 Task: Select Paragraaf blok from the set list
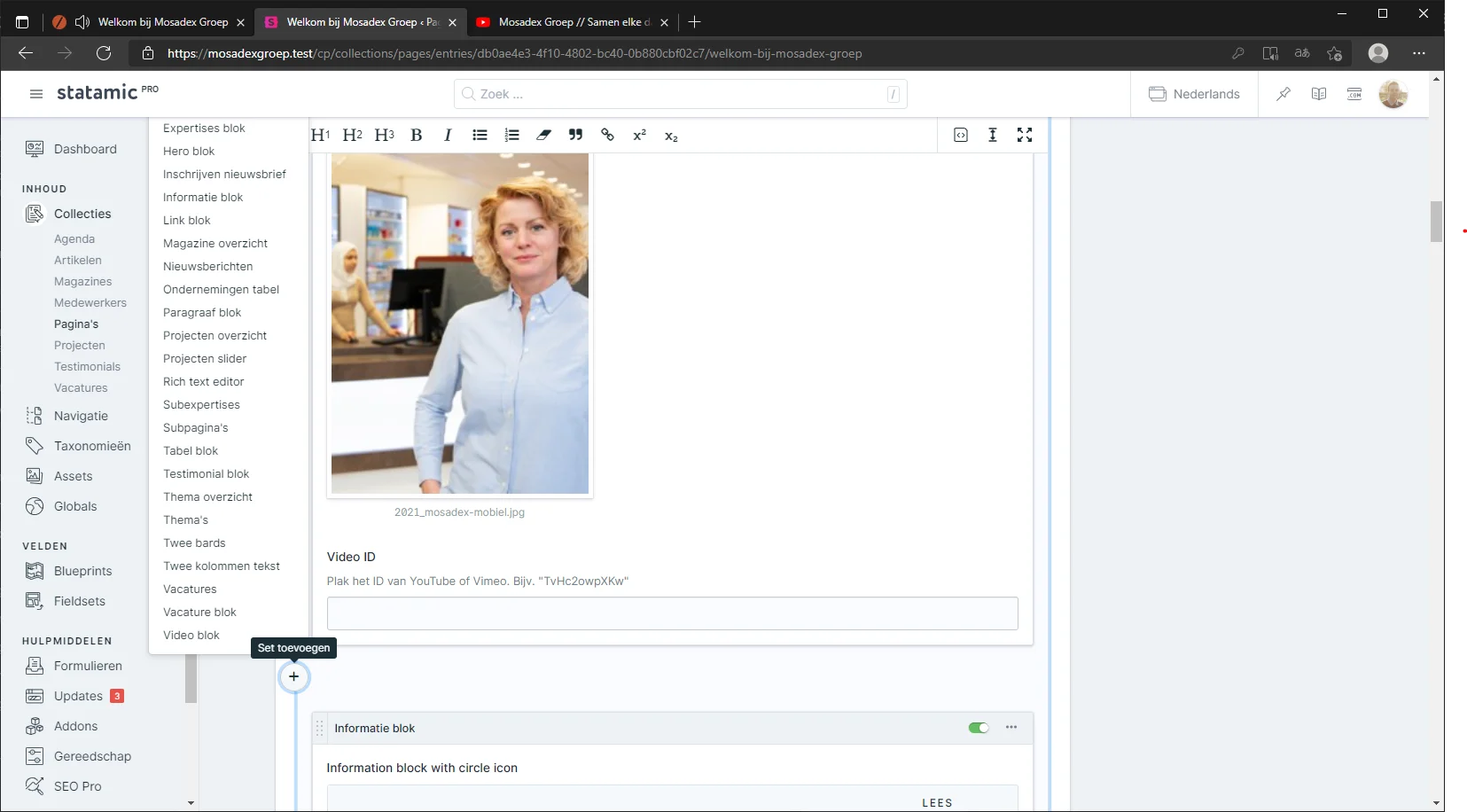pos(202,313)
